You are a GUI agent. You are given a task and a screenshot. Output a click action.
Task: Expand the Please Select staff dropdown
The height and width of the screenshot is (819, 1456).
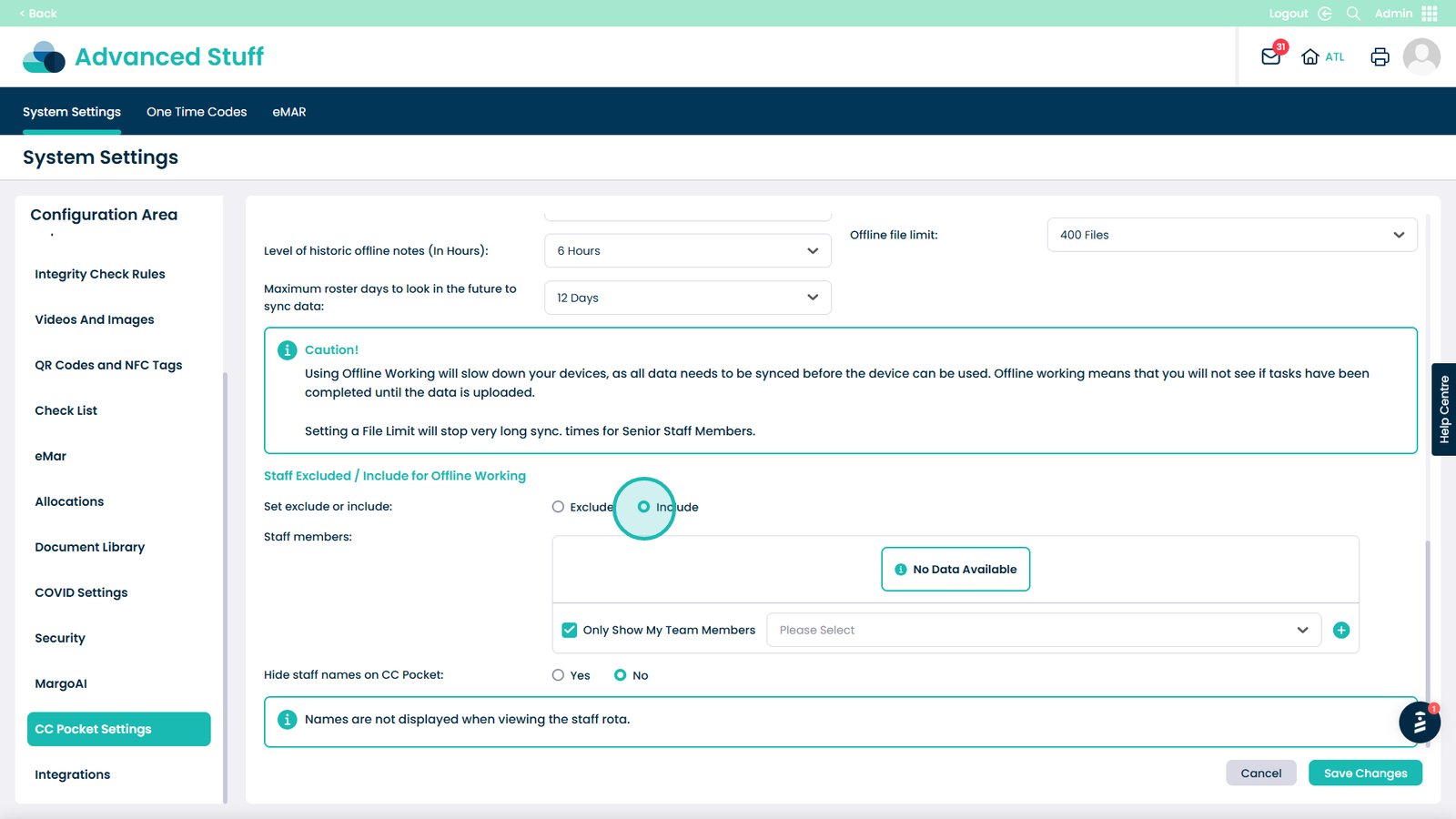[1043, 630]
